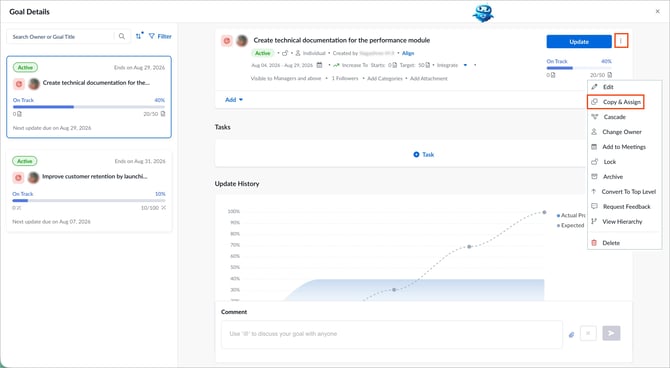Click owner avatar on the retention card
The width and height of the screenshot is (670, 368).
coord(33,177)
